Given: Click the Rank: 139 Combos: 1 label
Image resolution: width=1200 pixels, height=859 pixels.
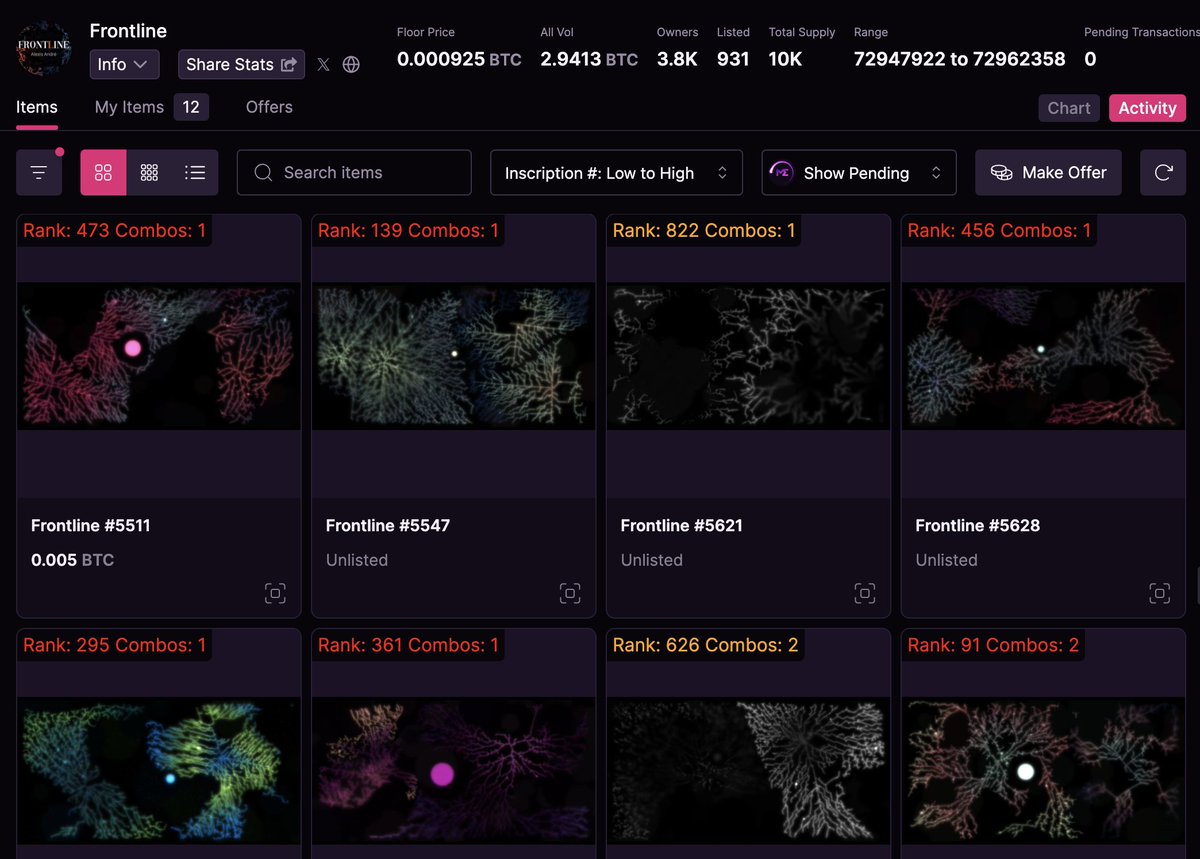Looking at the screenshot, I should pos(408,231).
